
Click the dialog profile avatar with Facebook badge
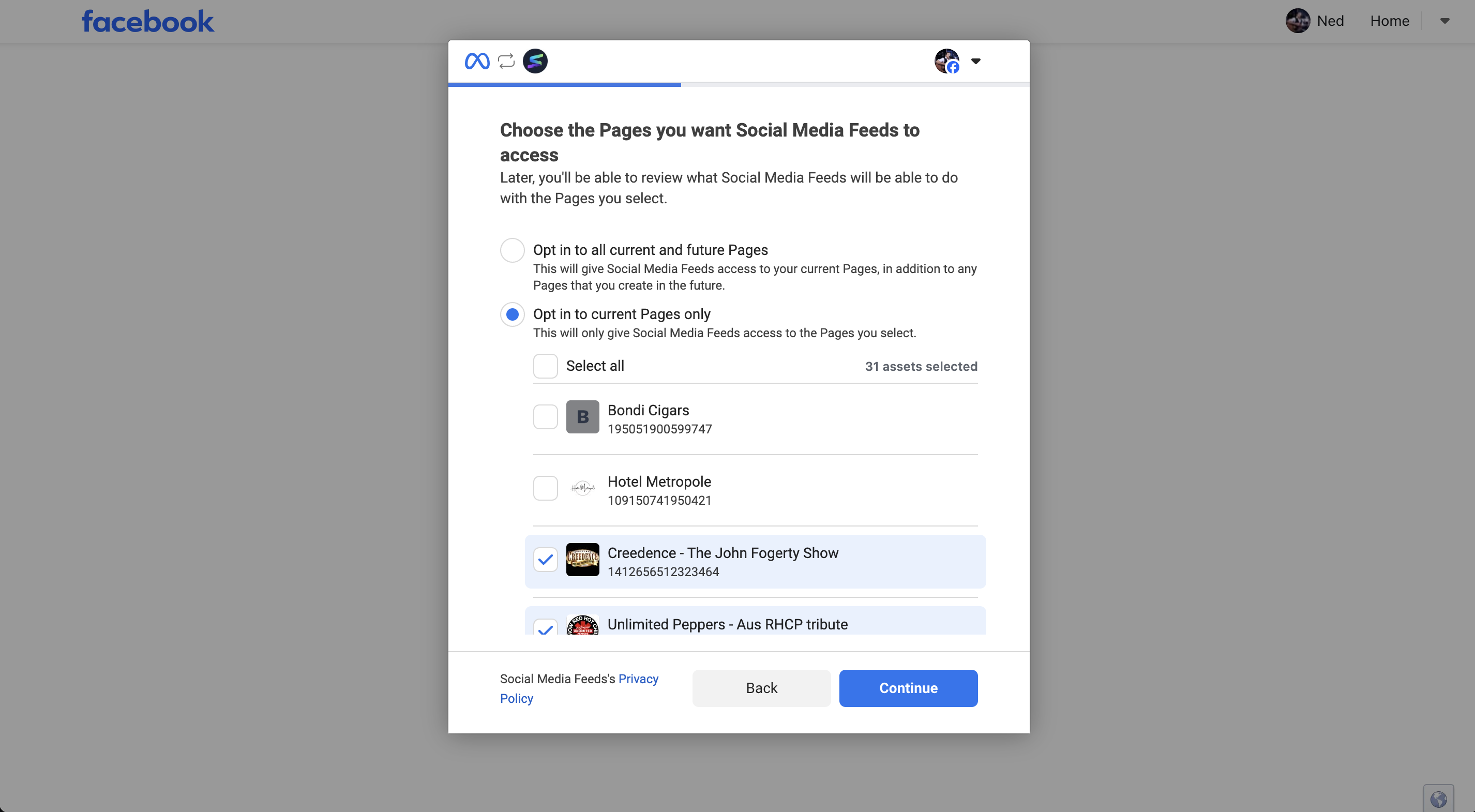pyautogui.click(x=947, y=61)
